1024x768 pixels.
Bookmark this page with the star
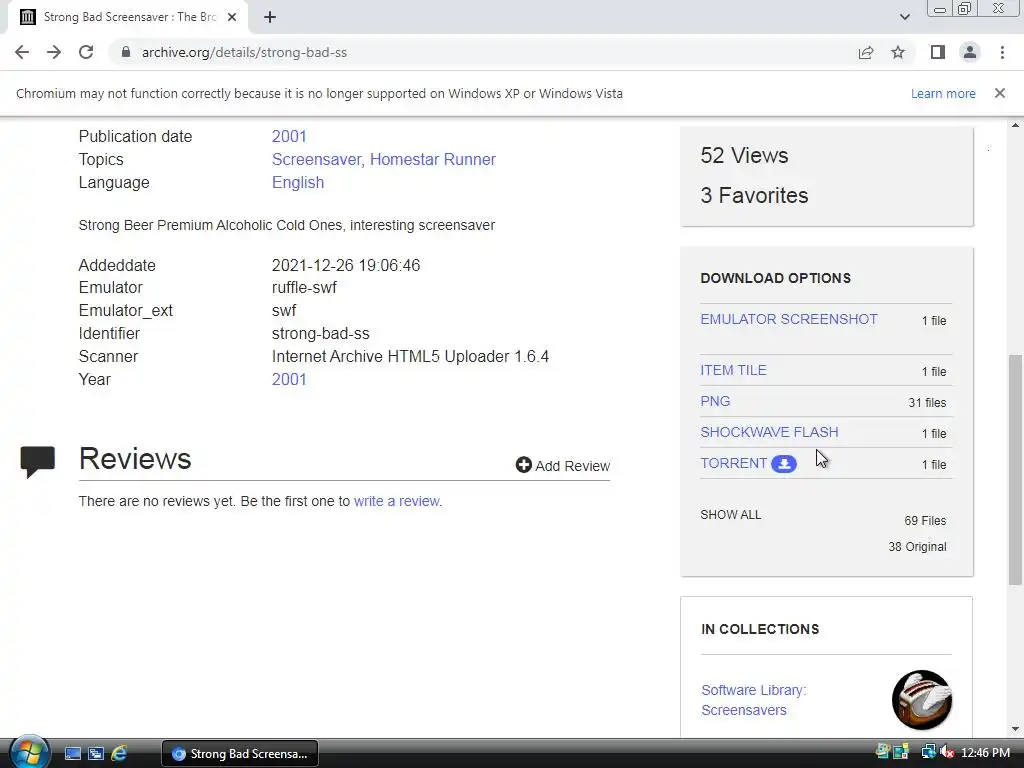click(x=898, y=52)
